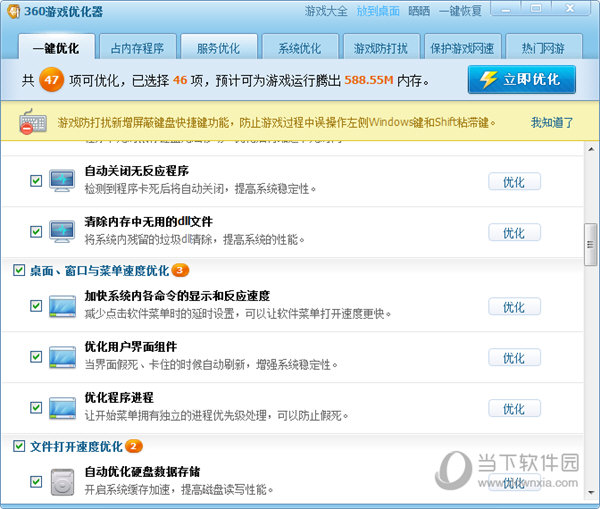Click 晒晒 link in title bar
Viewport: 600px width, 509px height.
tap(419, 11)
